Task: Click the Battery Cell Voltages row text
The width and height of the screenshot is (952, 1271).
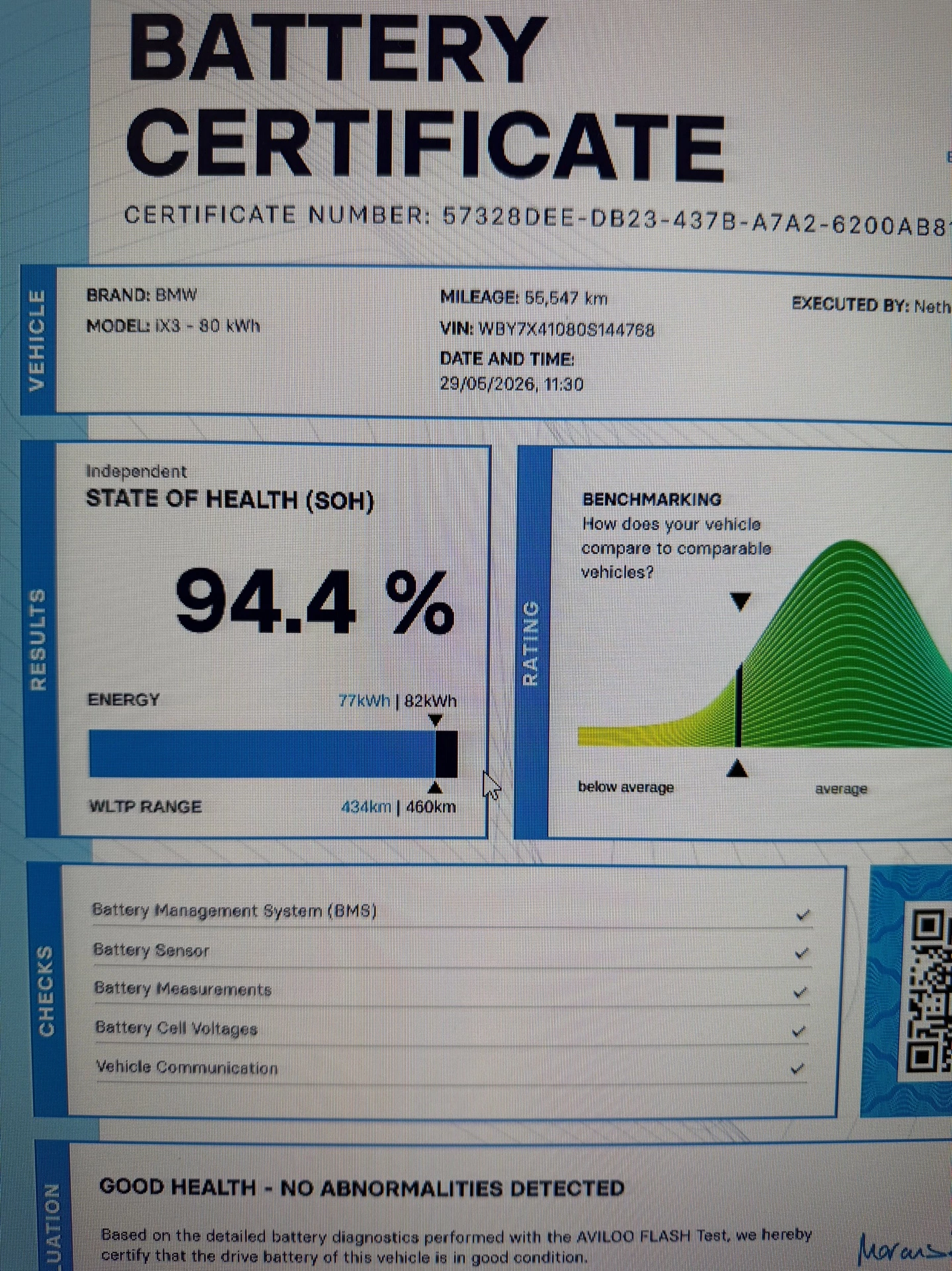Action: coord(176,1028)
